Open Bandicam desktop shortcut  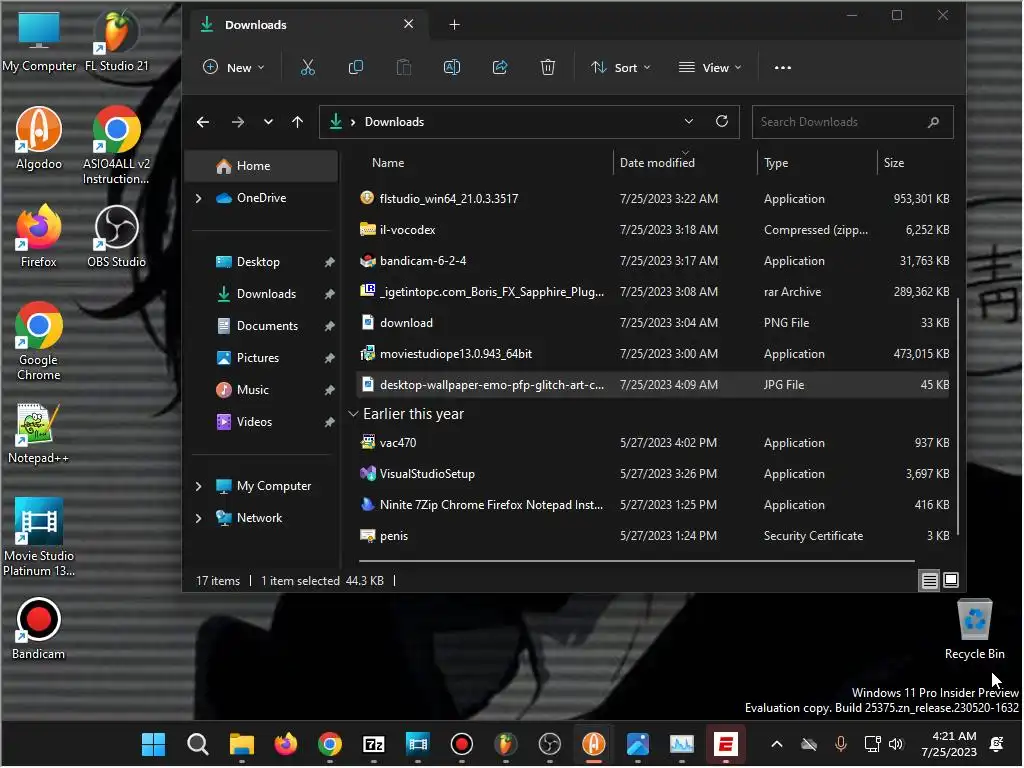click(39, 628)
